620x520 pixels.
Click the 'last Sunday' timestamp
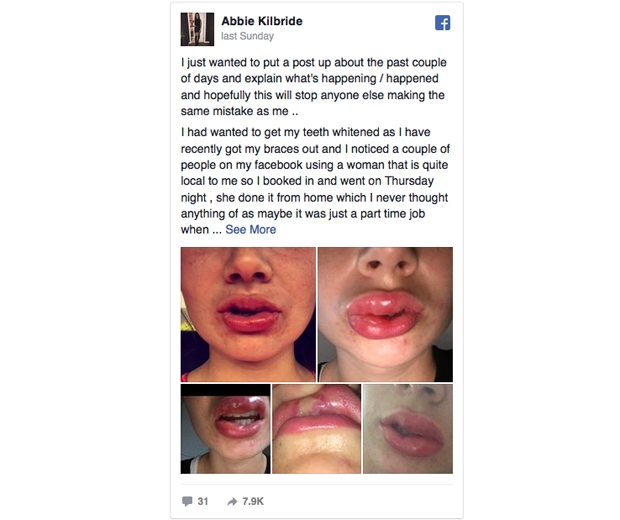click(x=248, y=36)
